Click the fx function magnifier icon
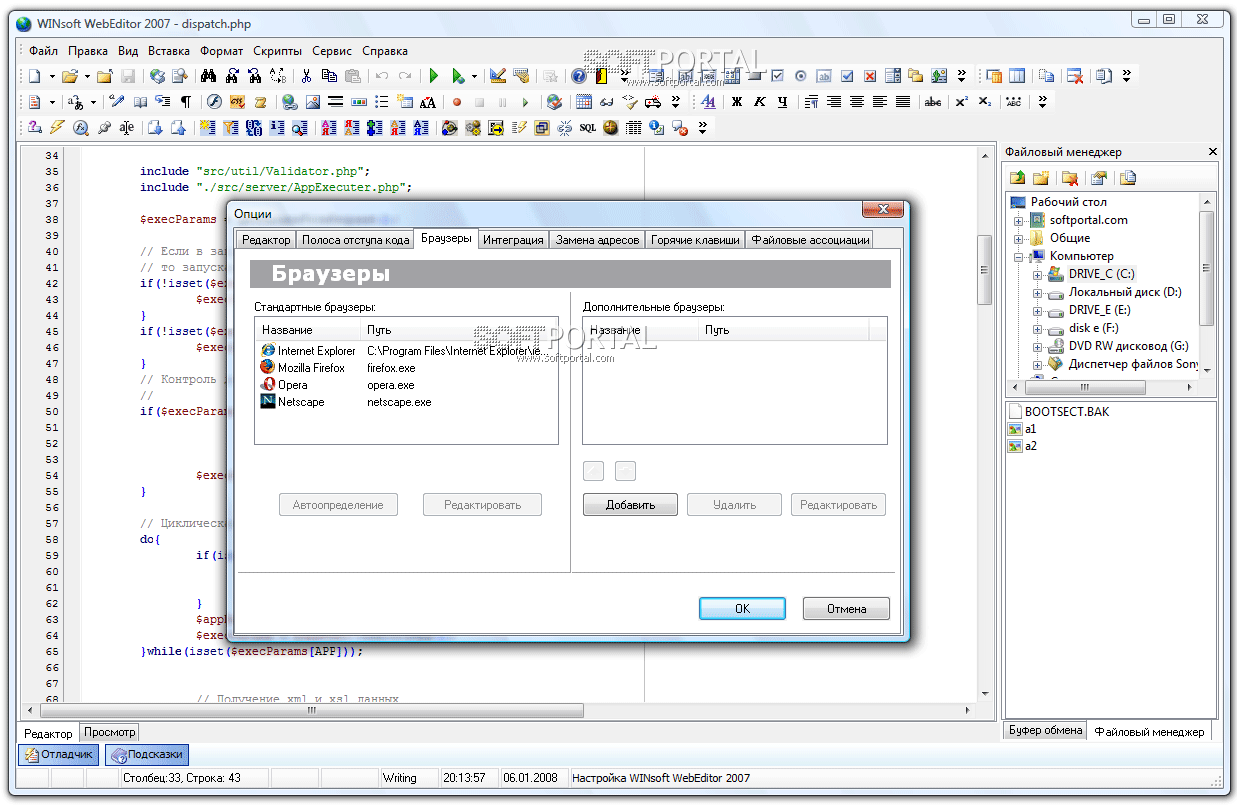Image resolution: width=1237 pixels, height=805 pixels. click(x=80, y=128)
